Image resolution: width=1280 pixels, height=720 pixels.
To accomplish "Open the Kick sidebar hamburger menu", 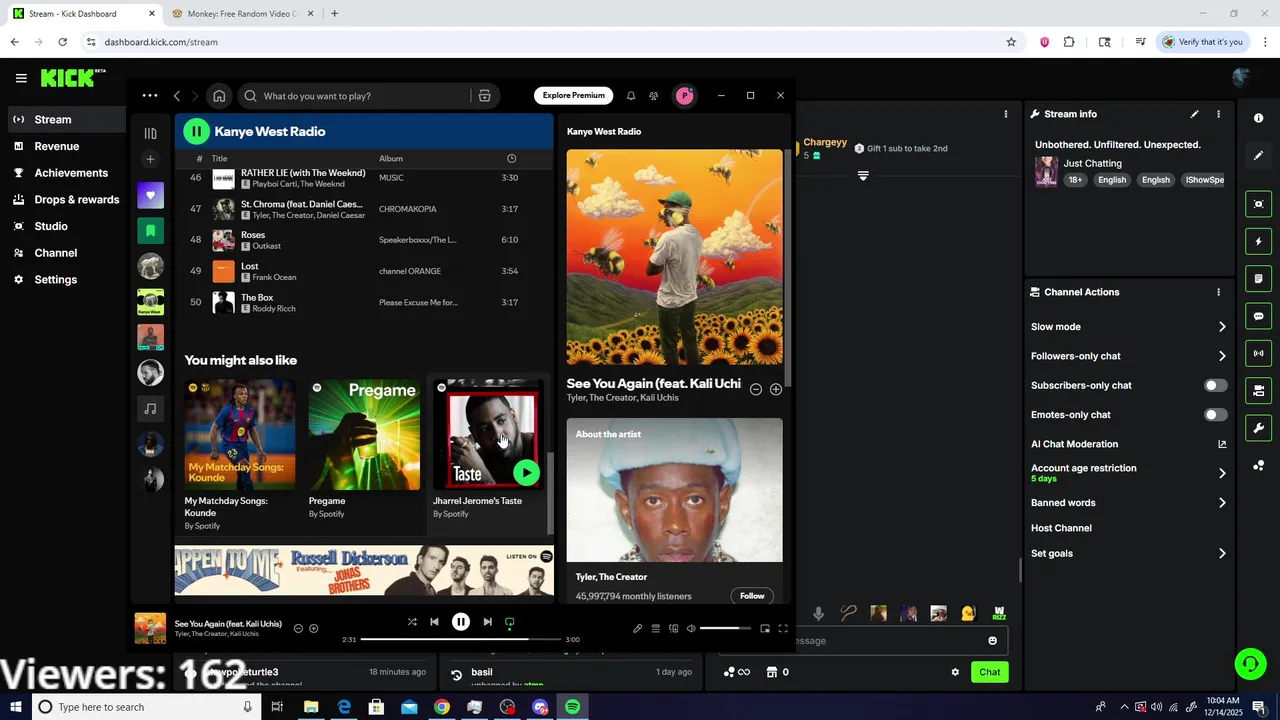I will pyautogui.click(x=21, y=78).
